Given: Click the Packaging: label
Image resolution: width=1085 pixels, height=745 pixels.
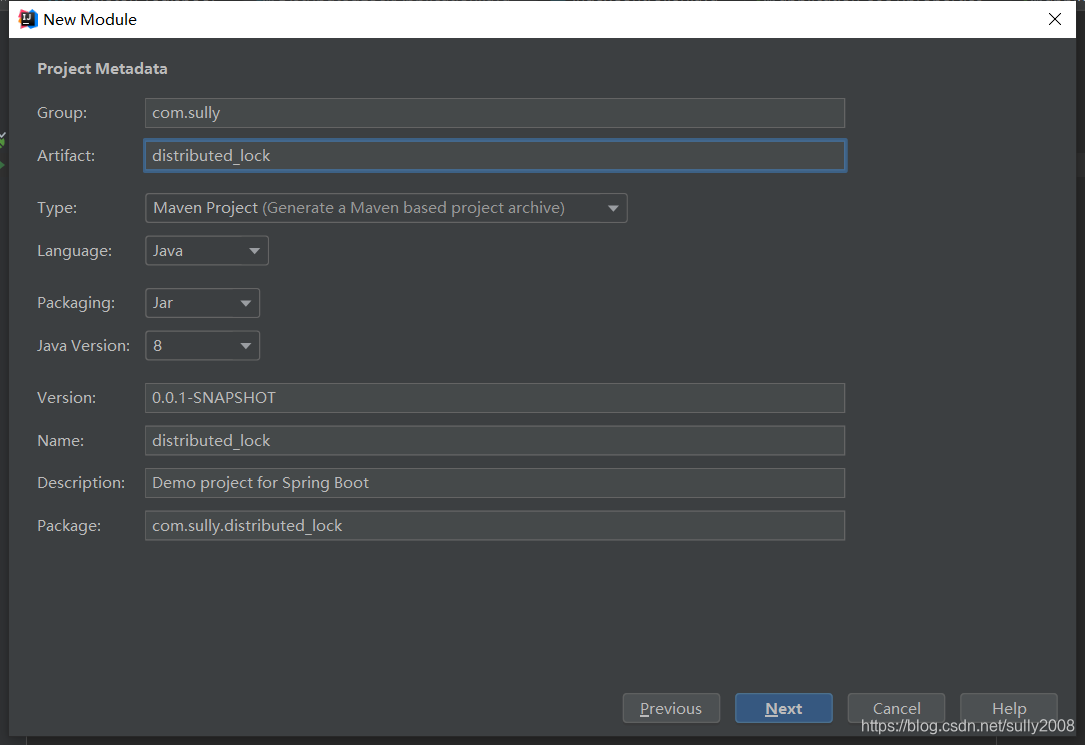Looking at the screenshot, I should tap(76, 303).
